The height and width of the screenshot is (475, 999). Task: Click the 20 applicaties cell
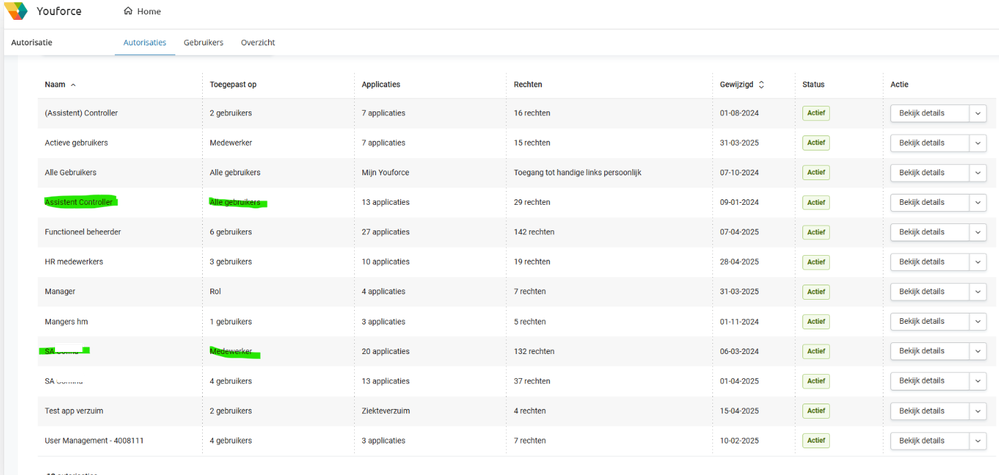click(385, 351)
